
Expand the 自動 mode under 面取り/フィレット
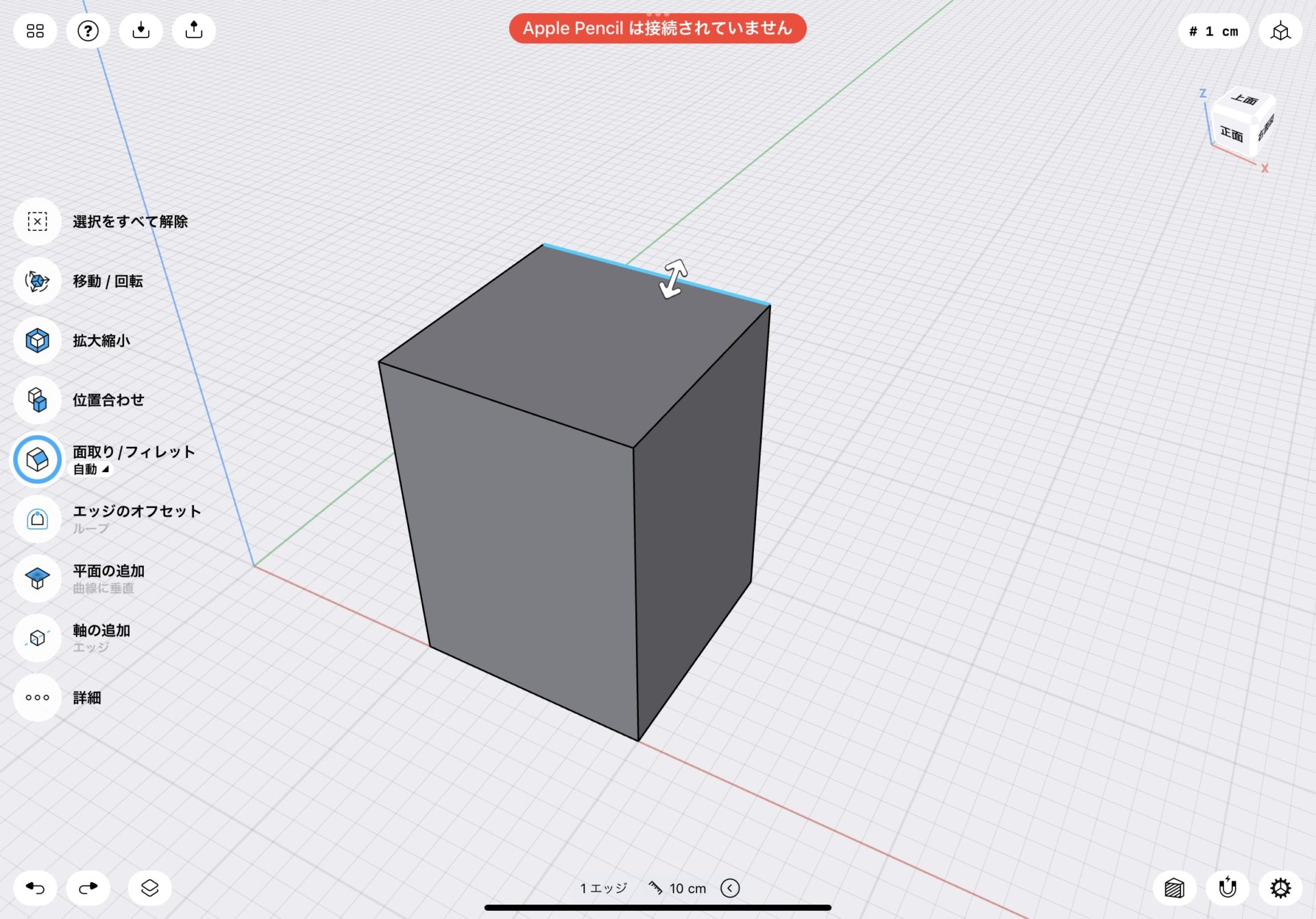point(90,469)
